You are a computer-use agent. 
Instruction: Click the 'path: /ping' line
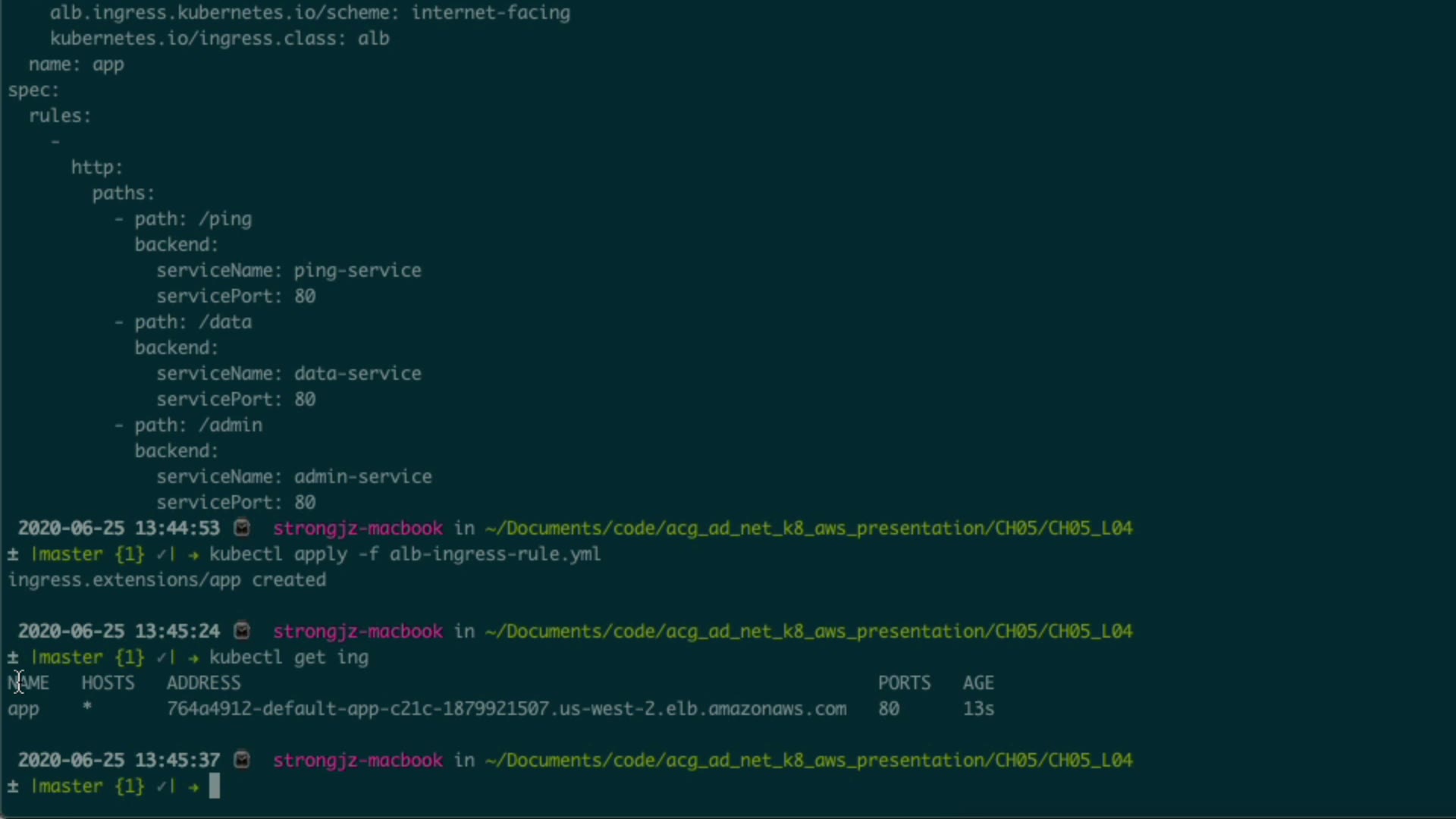(193, 219)
